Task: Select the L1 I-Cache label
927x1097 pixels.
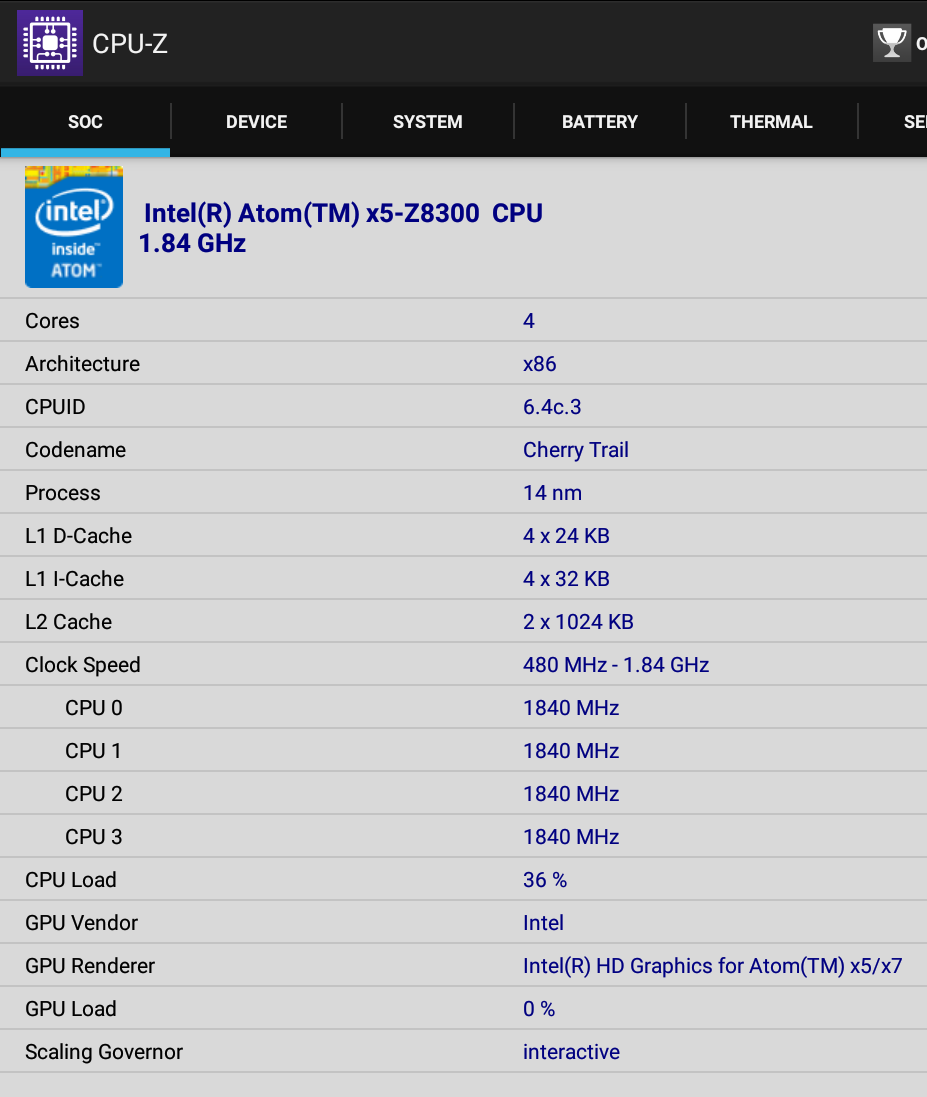Action: [74, 579]
